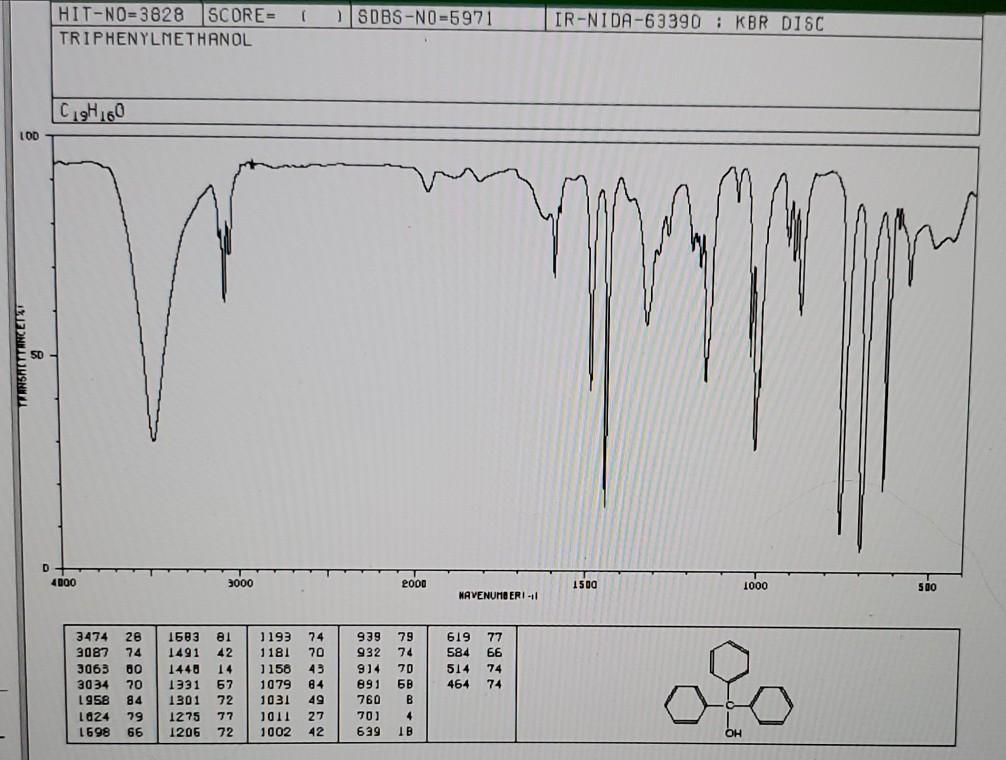Select the SCORE= ( ) header field
Image resolution: width=1006 pixels, height=760 pixels.
pos(277,16)
